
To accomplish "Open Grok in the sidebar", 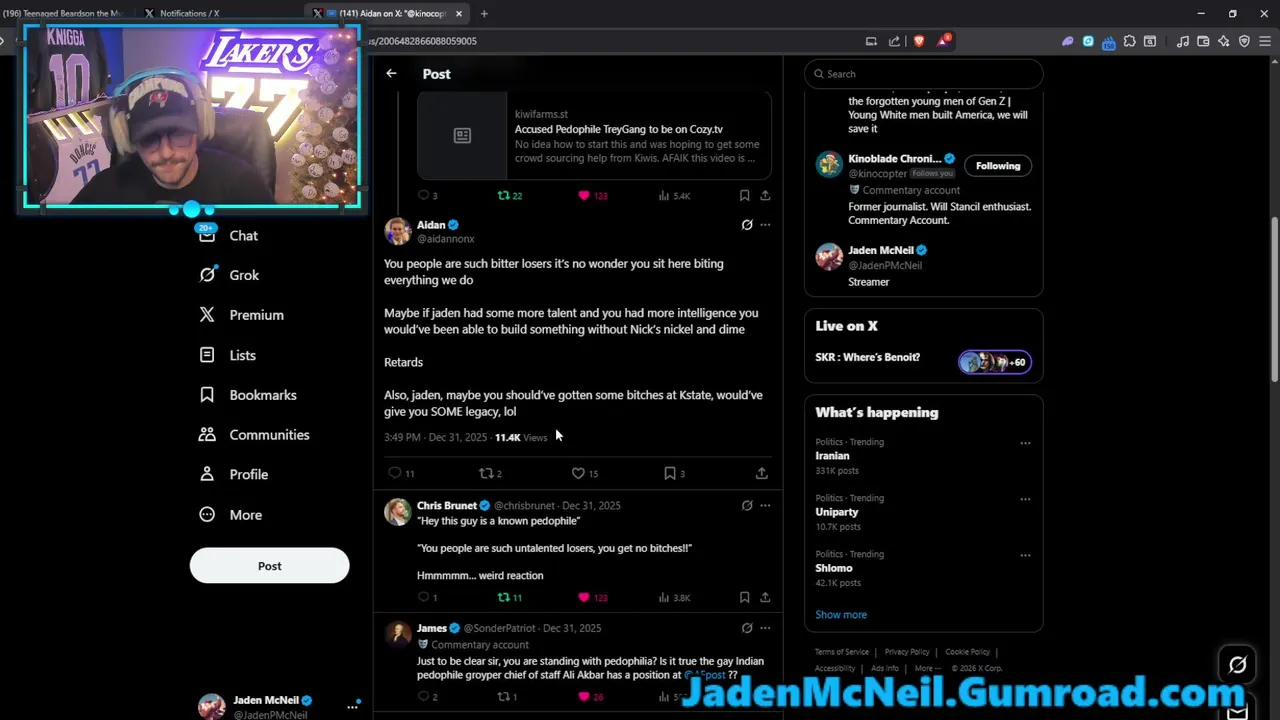I will click(x=228, y=275).
